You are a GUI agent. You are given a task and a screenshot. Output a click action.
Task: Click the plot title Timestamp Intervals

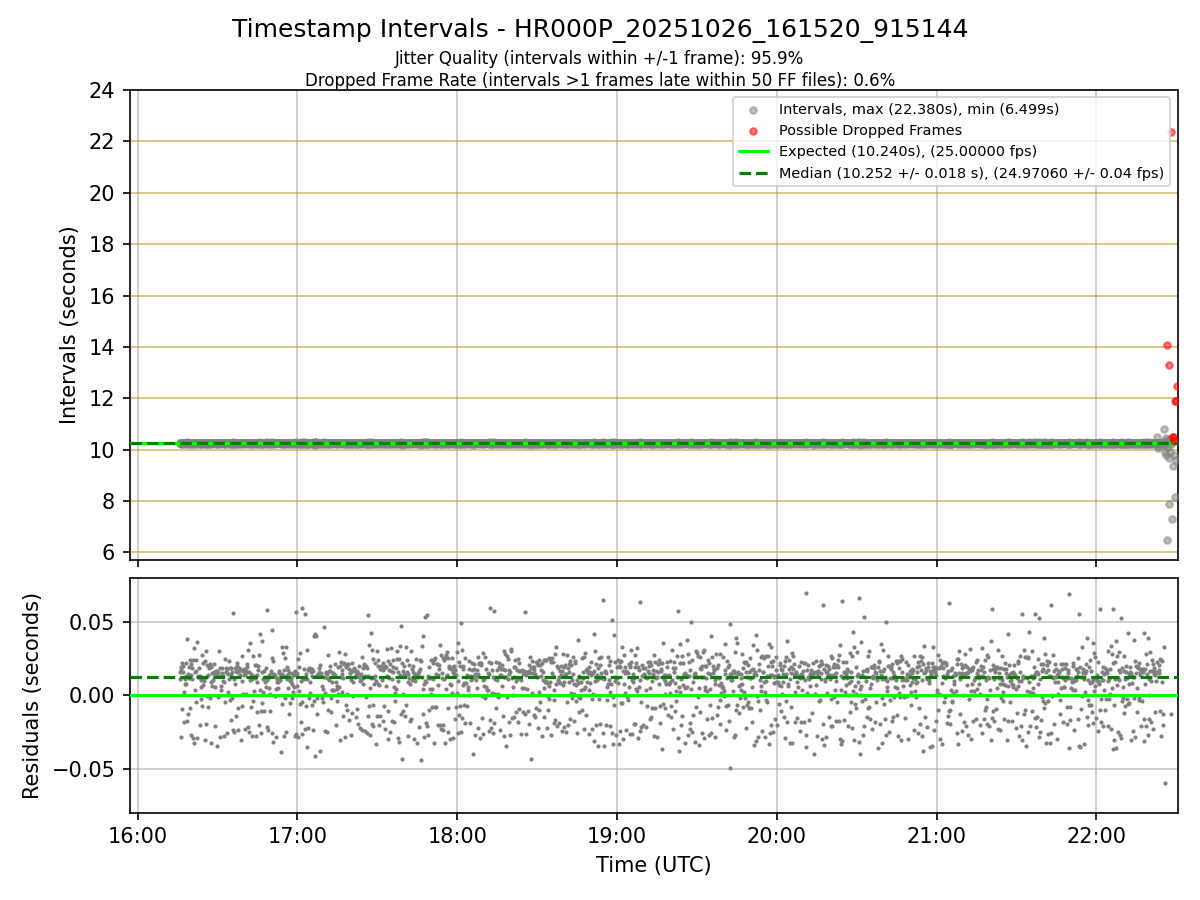599,29
